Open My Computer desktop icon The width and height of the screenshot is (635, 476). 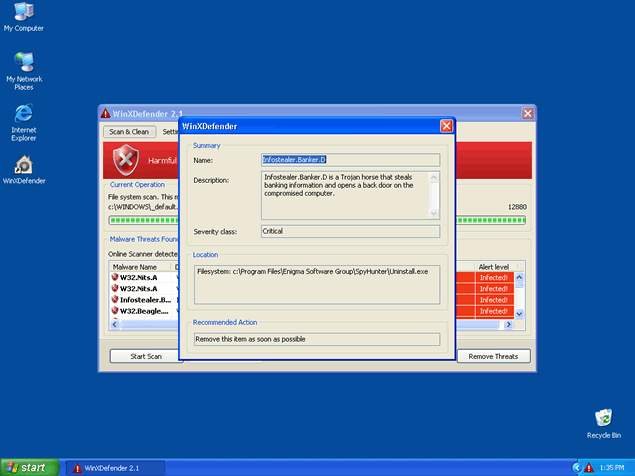[x=23, y=14]
